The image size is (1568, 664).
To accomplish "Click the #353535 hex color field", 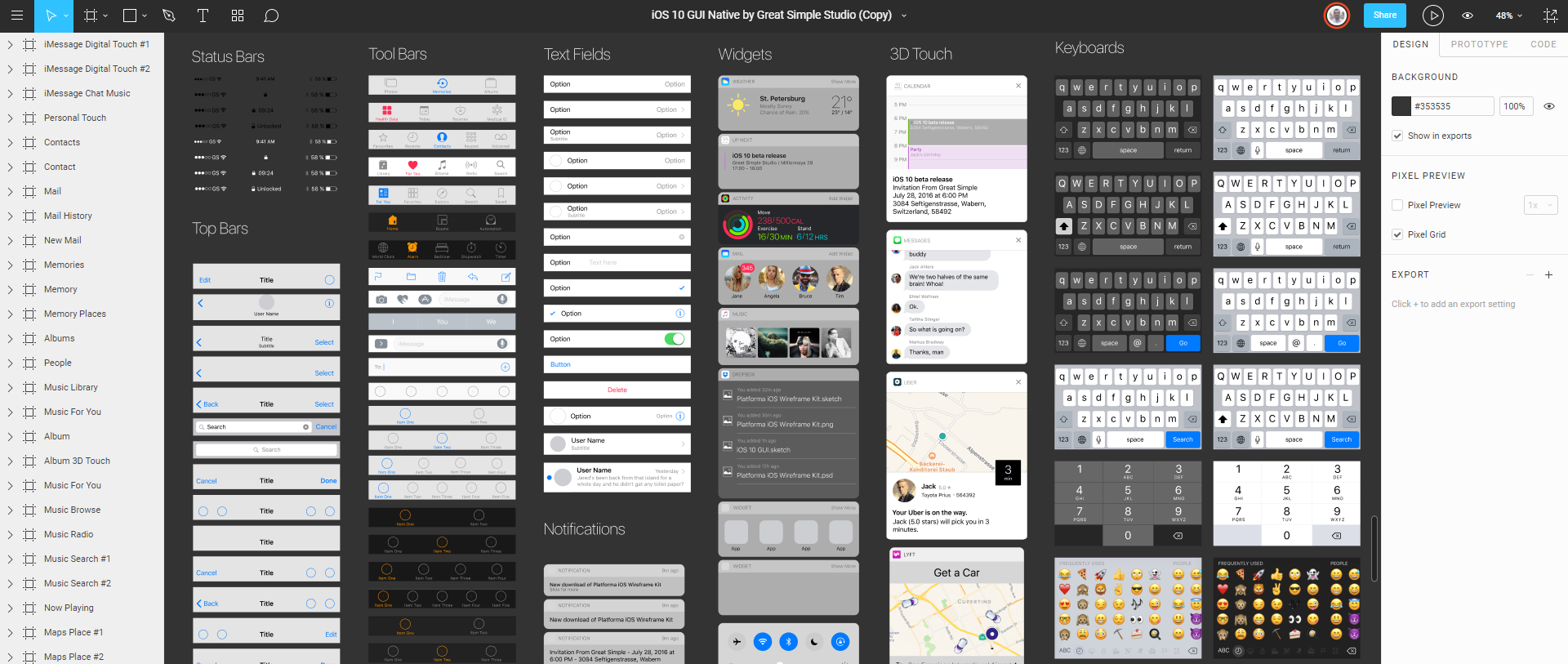I will [x=1453, y=106].
